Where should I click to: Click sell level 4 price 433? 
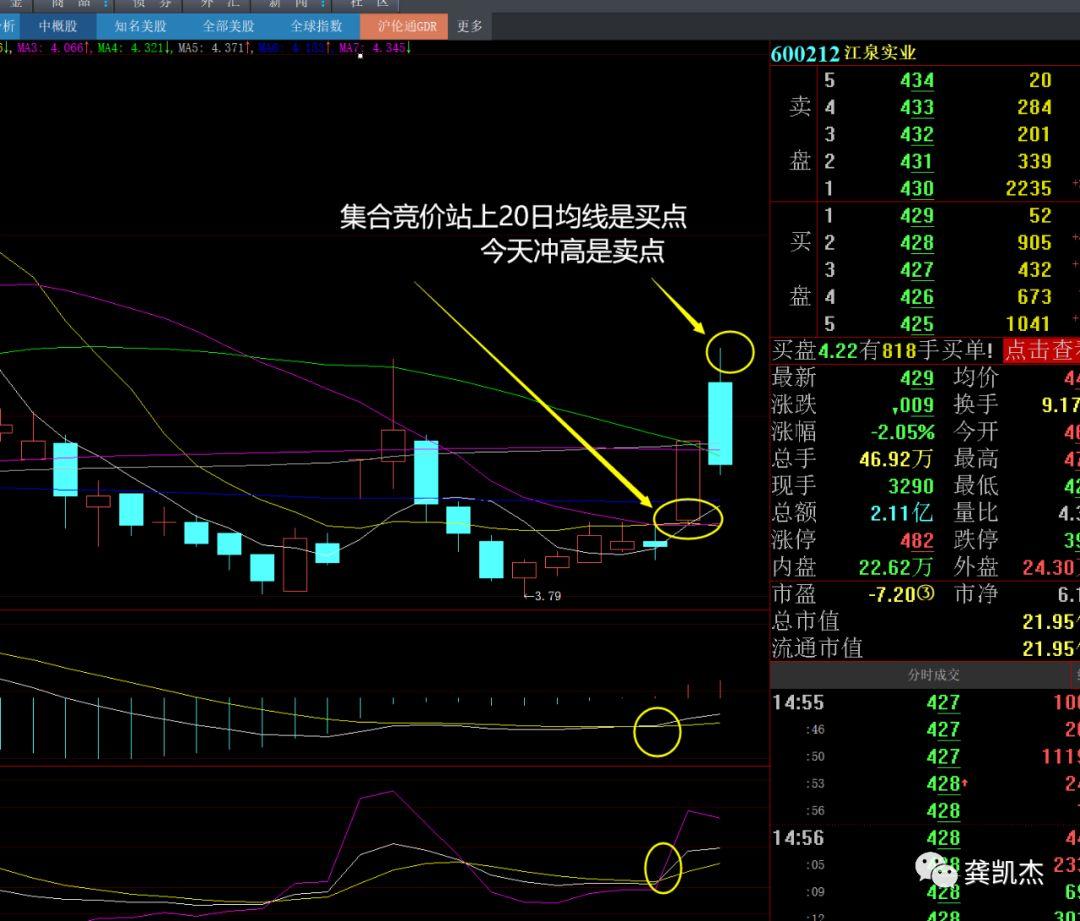pyautogui.click(x=917, y=107)
